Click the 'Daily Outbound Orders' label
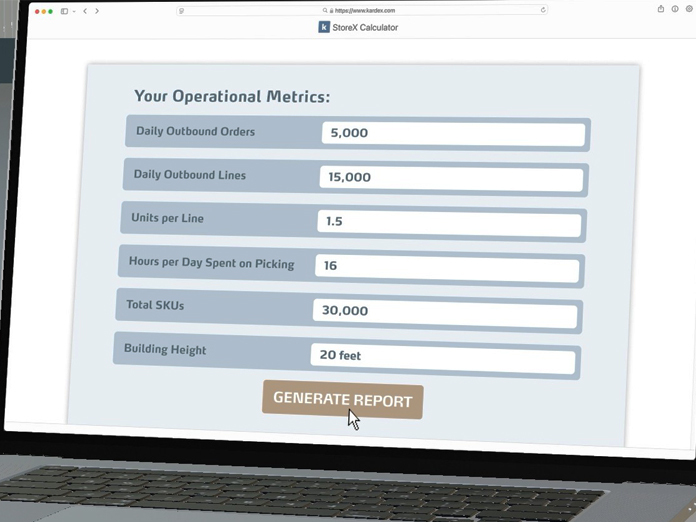The image size is (696, 522). [195, 131]
